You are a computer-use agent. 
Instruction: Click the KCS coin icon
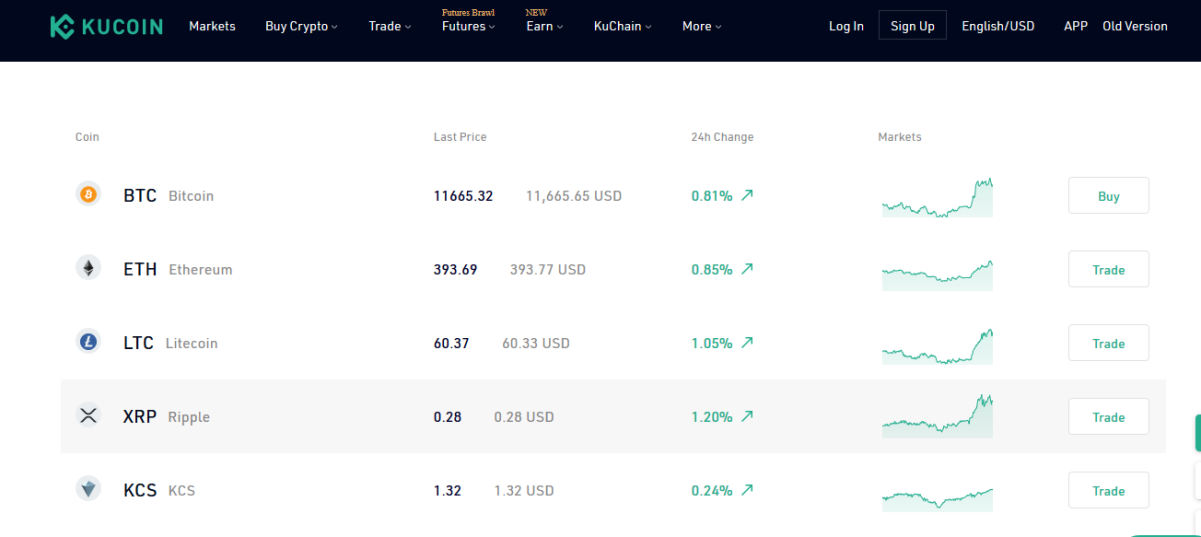point(88,489)
